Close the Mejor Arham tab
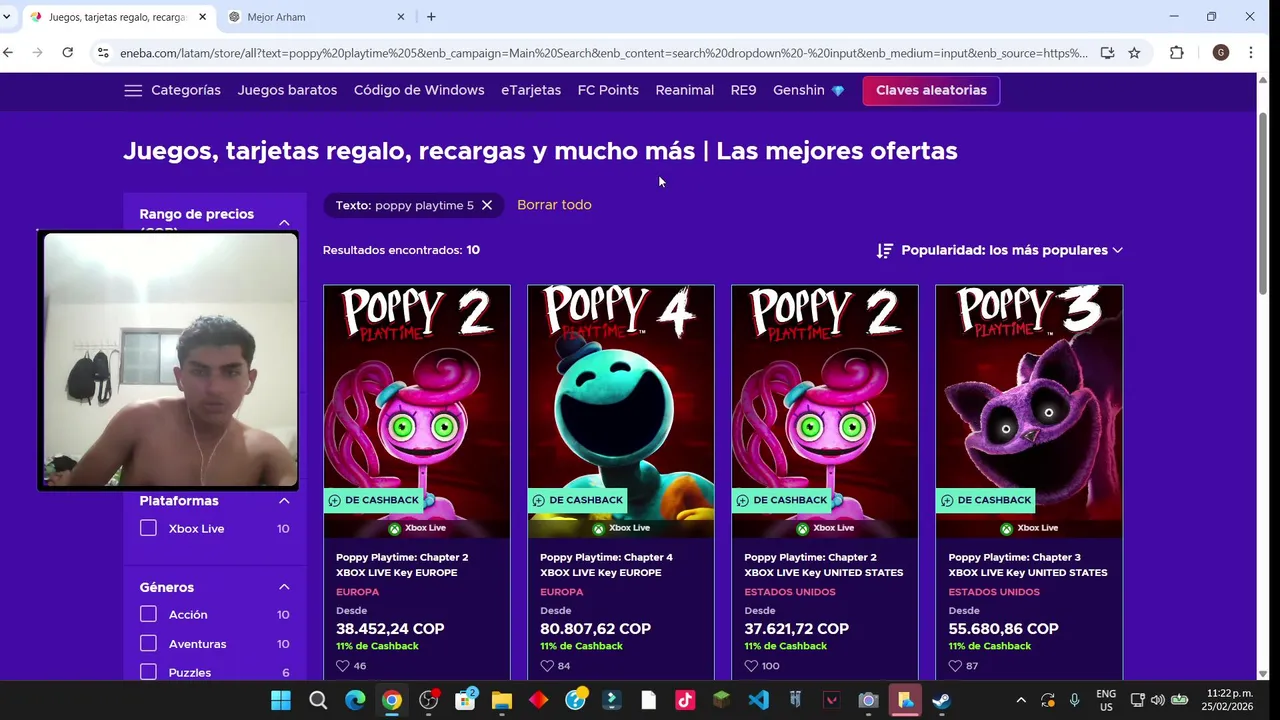The image size is (1280, 720). [x=401, y=17]
